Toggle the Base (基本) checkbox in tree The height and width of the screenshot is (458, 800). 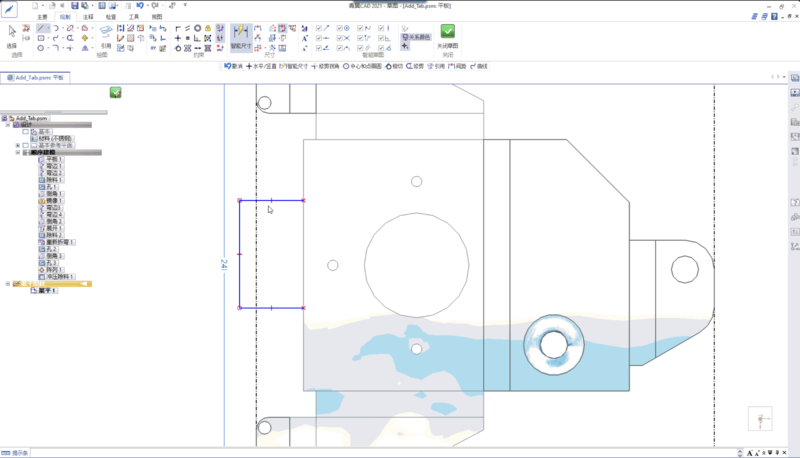click(26, 131)
